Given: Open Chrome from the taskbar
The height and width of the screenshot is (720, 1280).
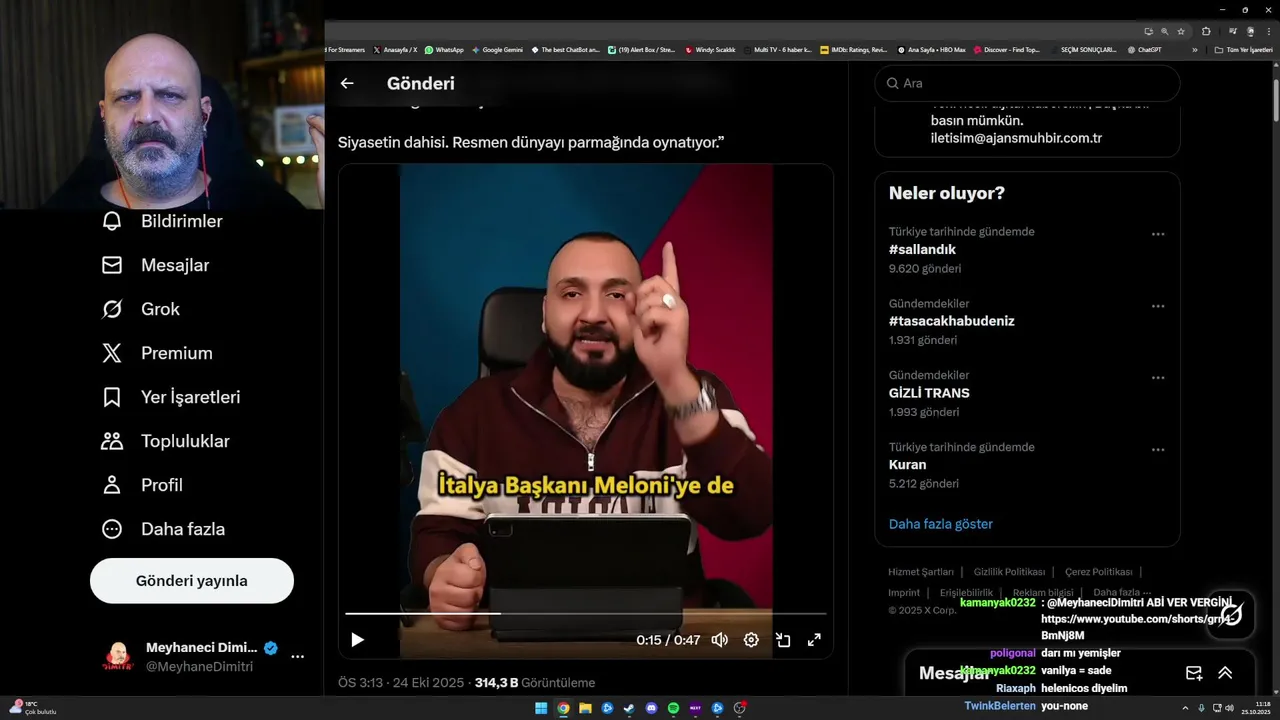Looking at the screenshot, I should click(x=563, y=709).
